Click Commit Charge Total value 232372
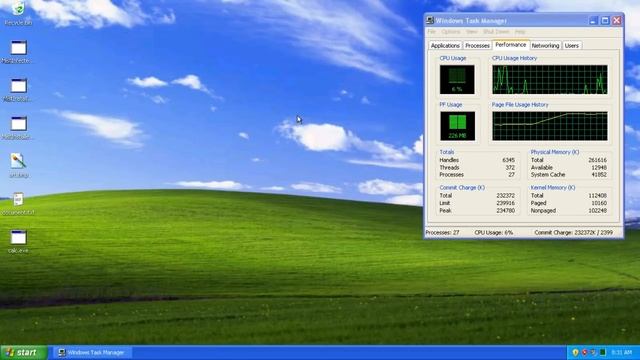Image resolution: width=640 pixels, height=360 pixels. pyautogui.click(x=506, y=196)
